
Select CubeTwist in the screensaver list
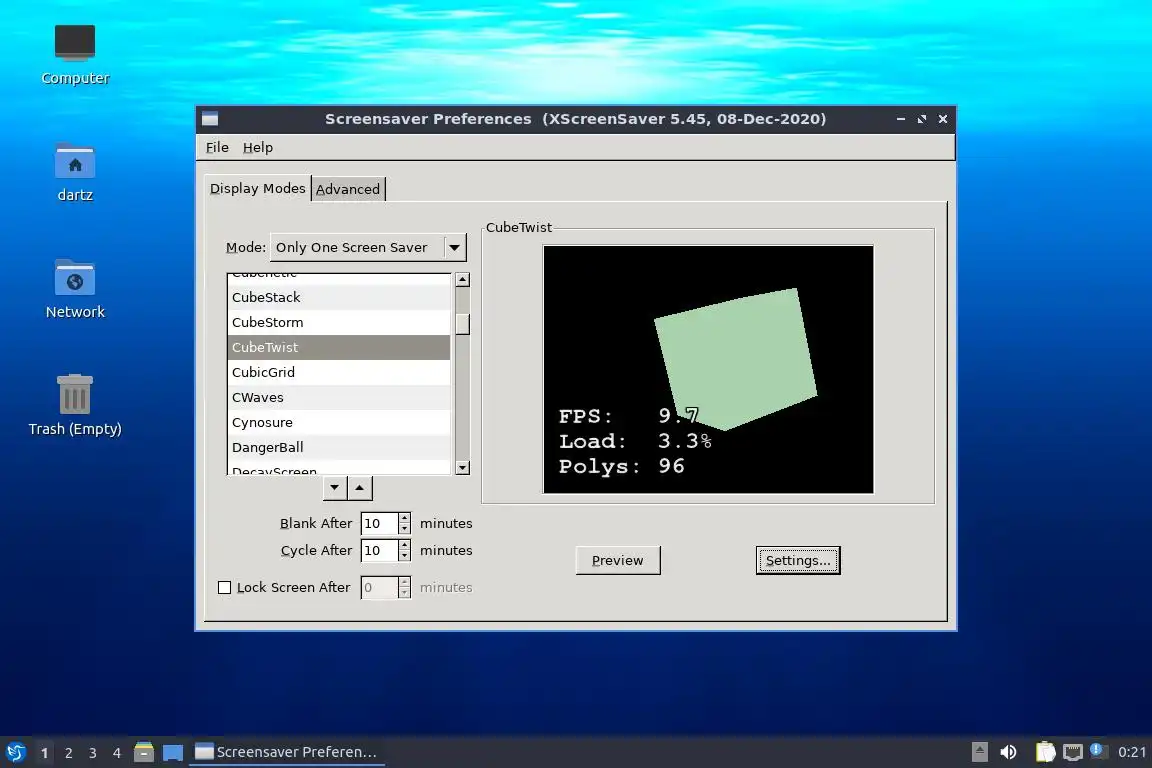339,348
